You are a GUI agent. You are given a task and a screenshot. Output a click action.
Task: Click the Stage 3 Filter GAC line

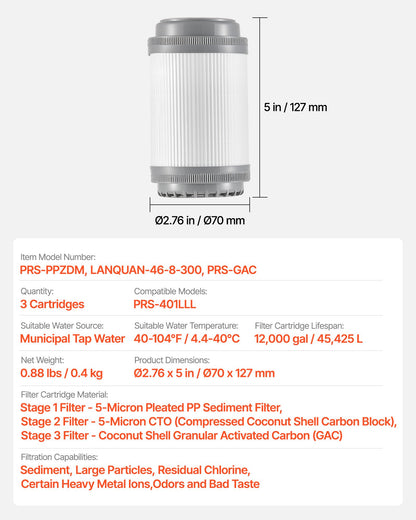tap(182, 436)
